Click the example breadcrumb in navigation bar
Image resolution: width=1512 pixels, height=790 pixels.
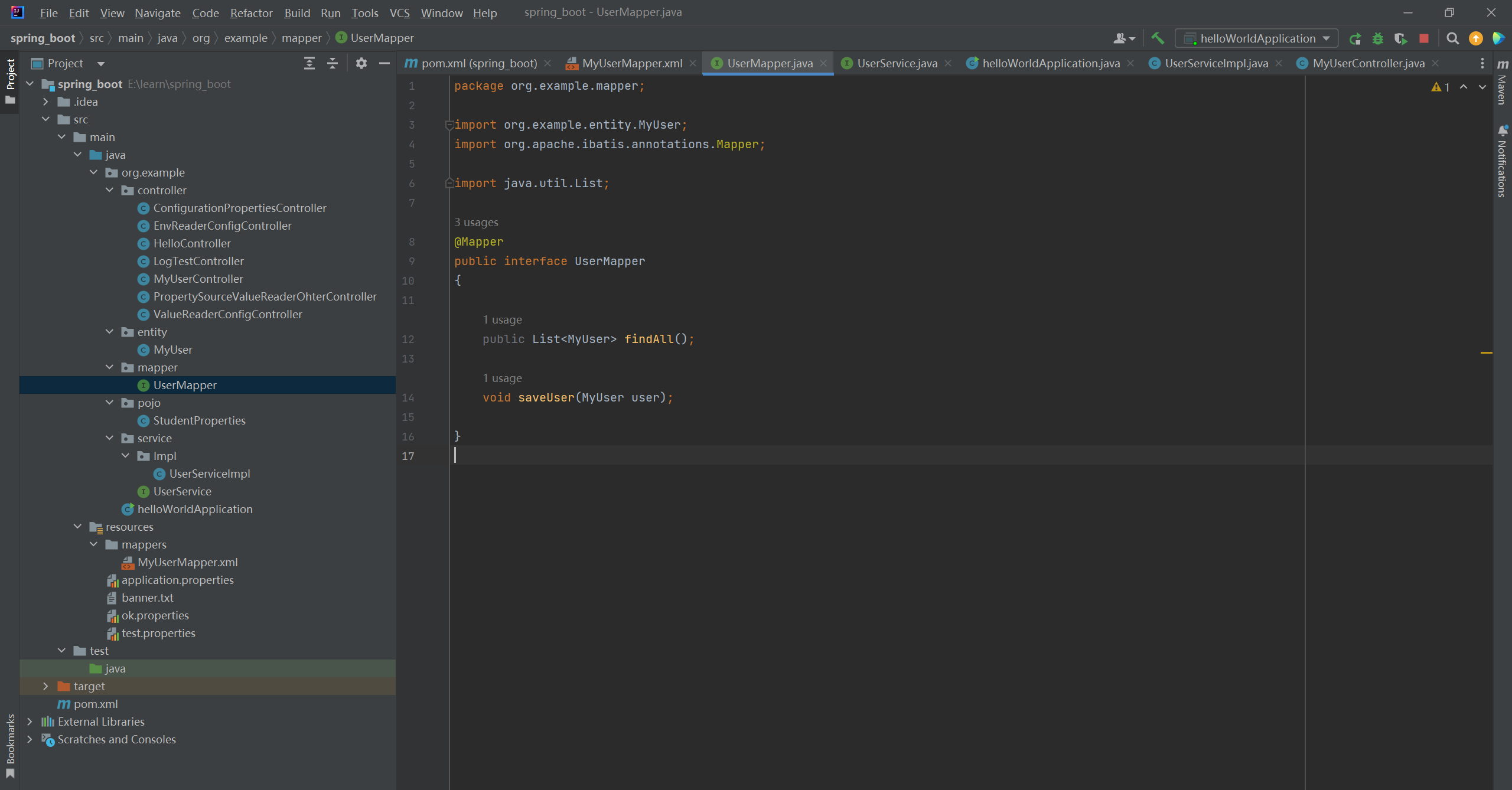coord(246,38)
